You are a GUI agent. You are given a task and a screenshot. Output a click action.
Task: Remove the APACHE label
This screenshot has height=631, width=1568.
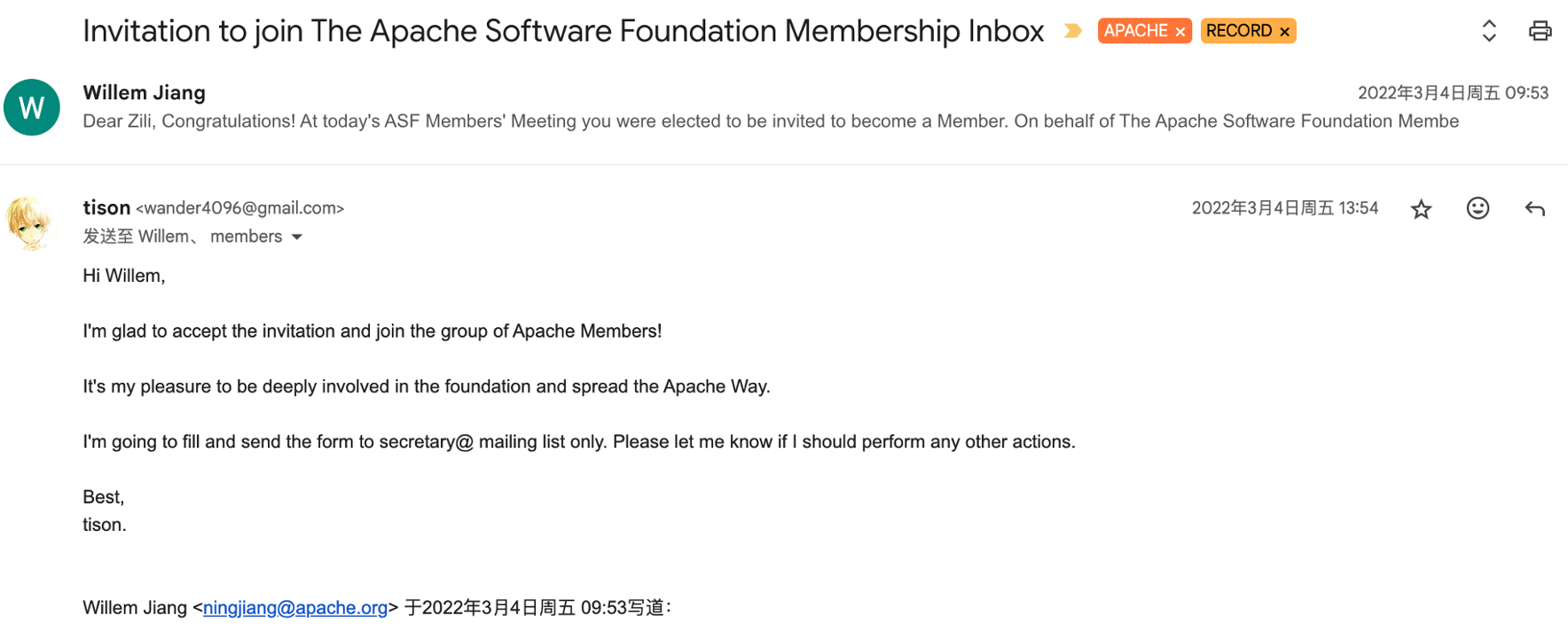coord(1180,32)
